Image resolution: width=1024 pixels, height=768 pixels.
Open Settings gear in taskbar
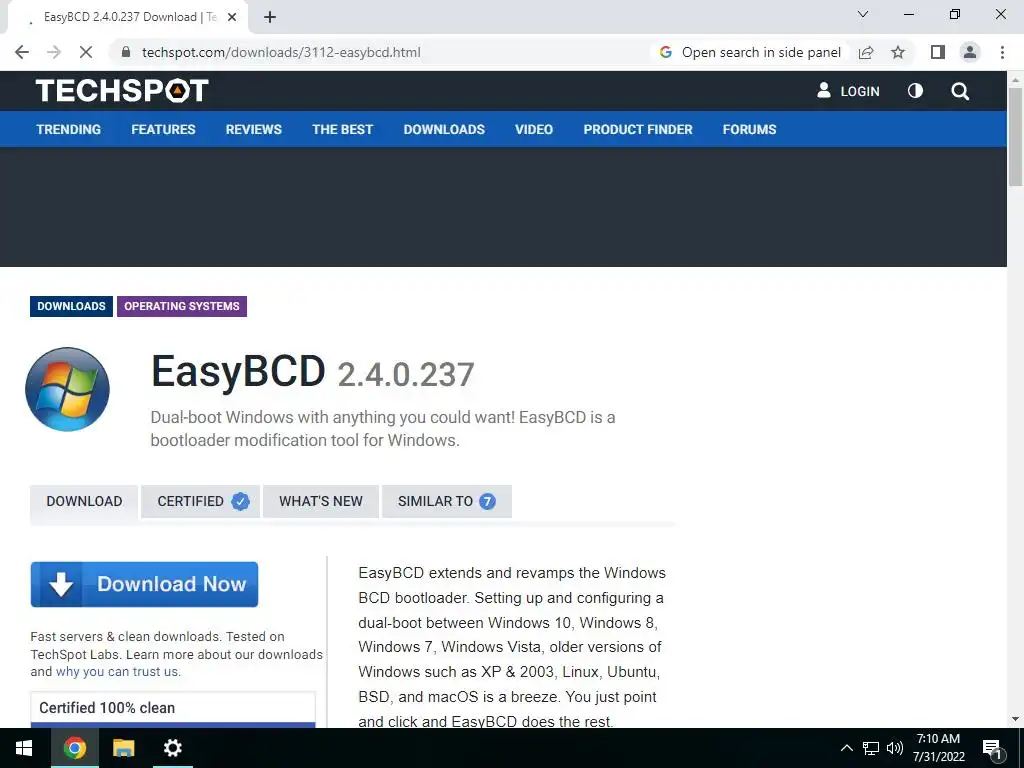[x=172, y=748]
